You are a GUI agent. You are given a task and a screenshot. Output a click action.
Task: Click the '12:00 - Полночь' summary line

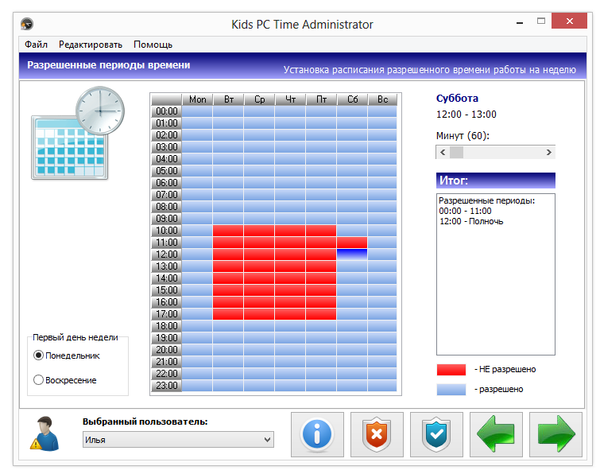[471, 221]
